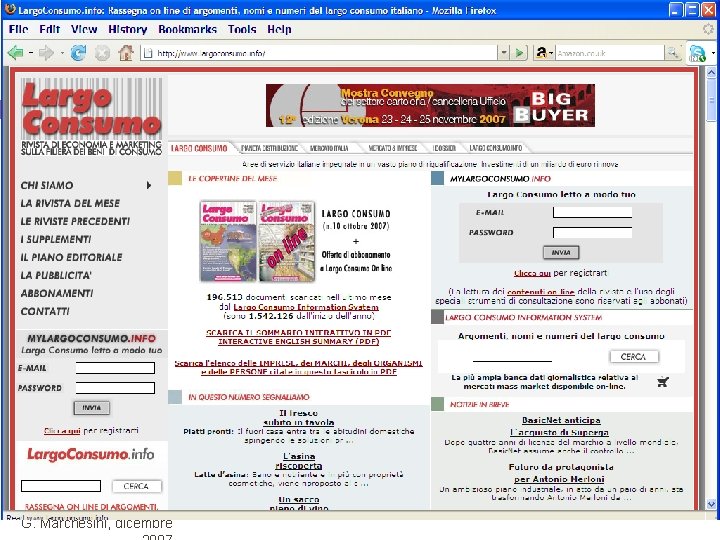
Task: Open the address bar URL history dropdown
Action: pyautogui.click(x=504, y=53)
